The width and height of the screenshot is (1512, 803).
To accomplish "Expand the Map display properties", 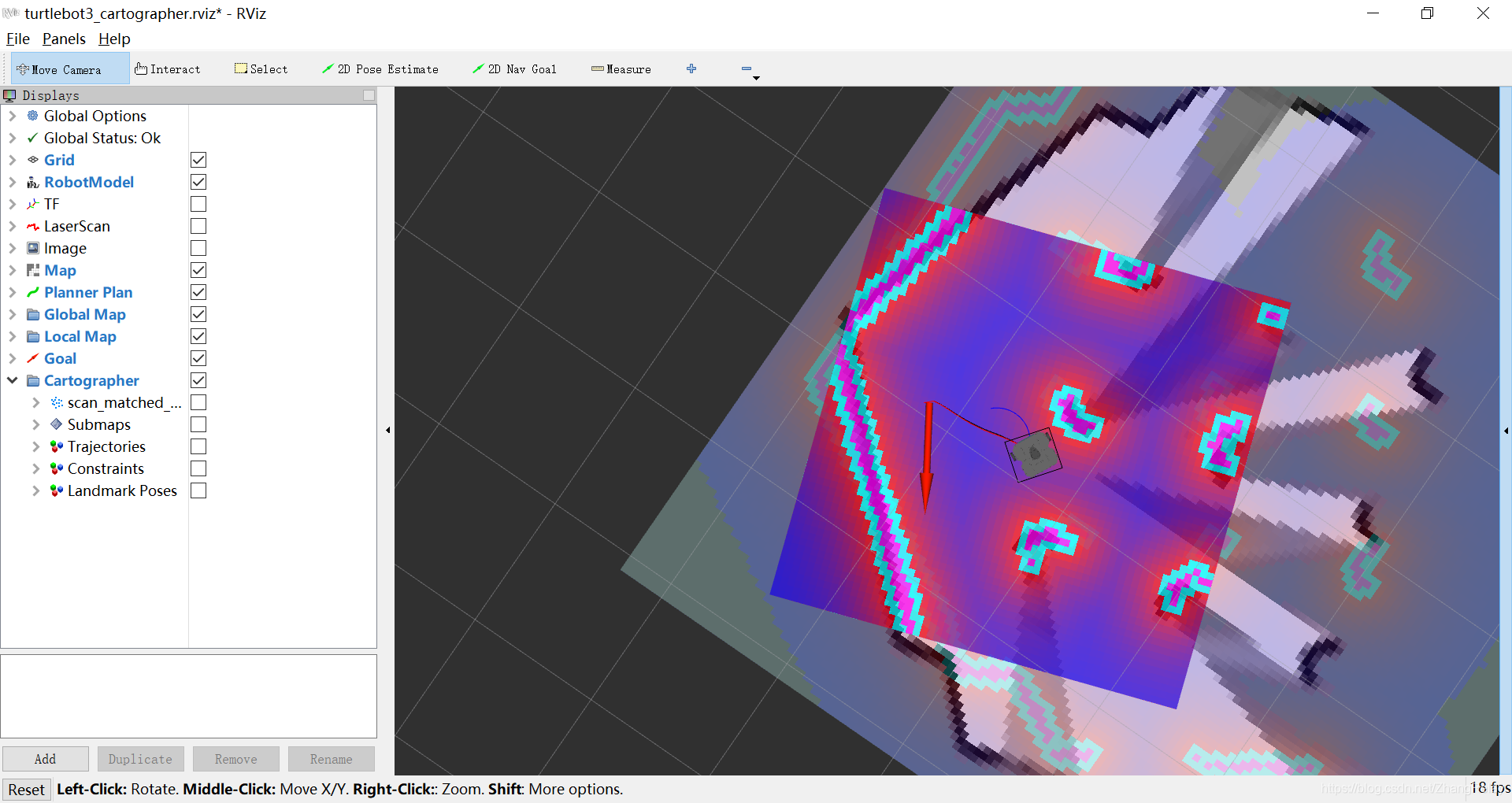I will click(x=13, y=270).
